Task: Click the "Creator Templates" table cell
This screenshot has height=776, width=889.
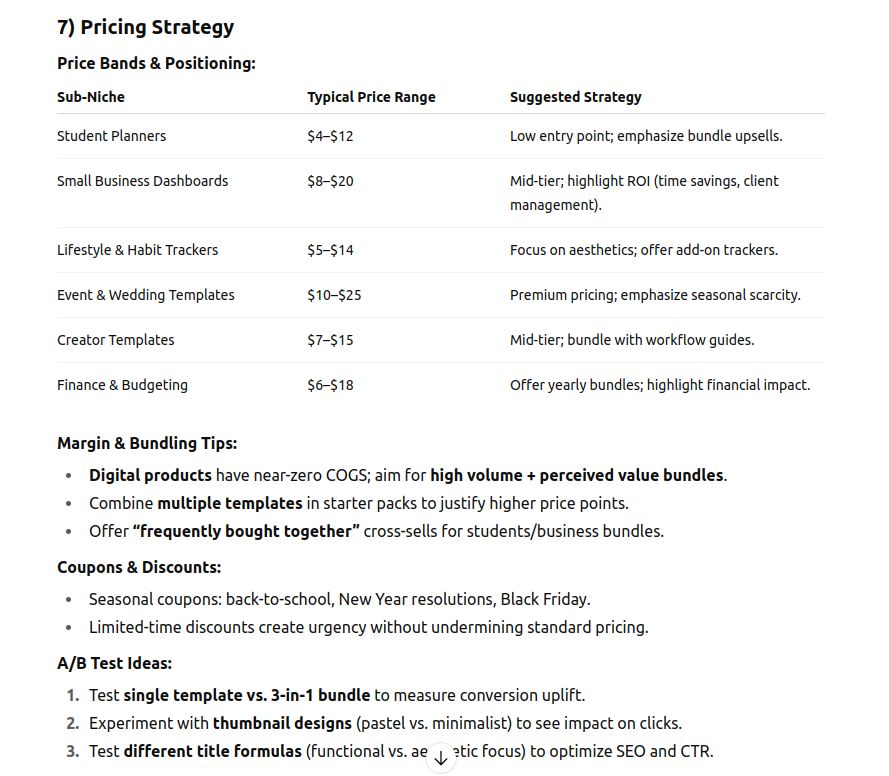Action: [116, 340]
